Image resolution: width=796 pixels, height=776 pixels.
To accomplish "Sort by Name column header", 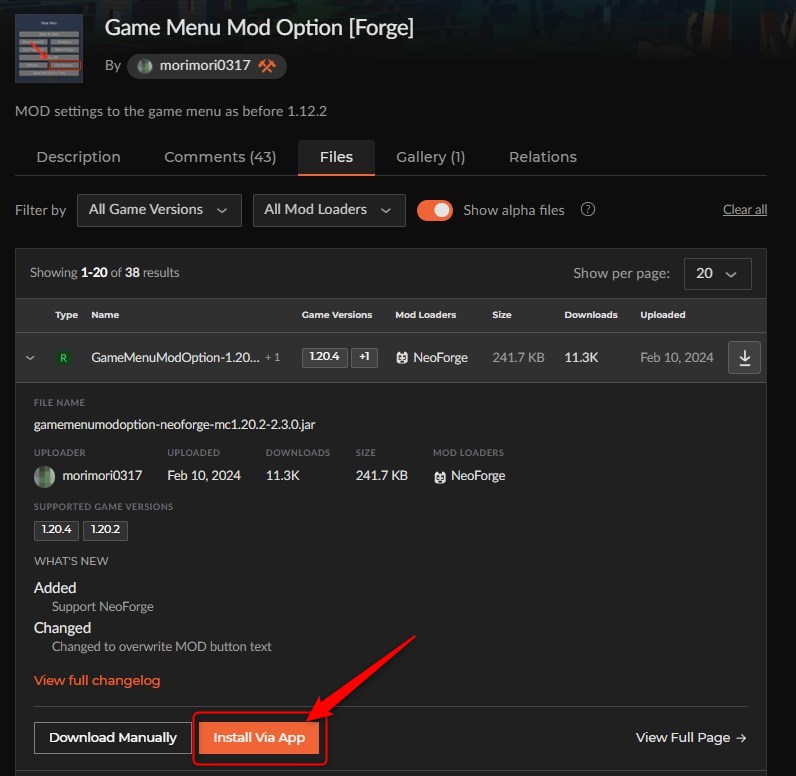I will (105, 315).
